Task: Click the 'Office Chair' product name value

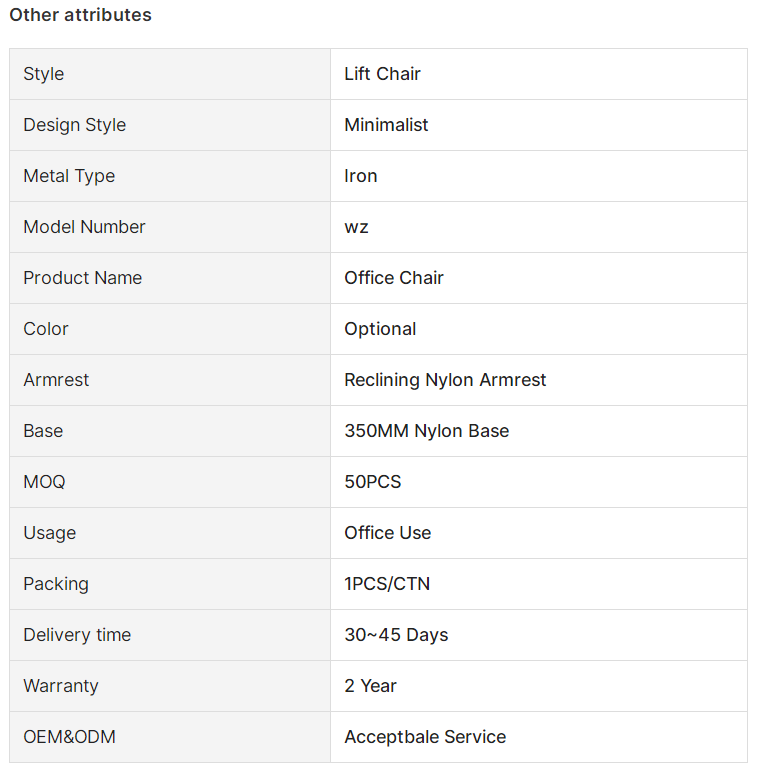Action: click(x=394, y=278)
